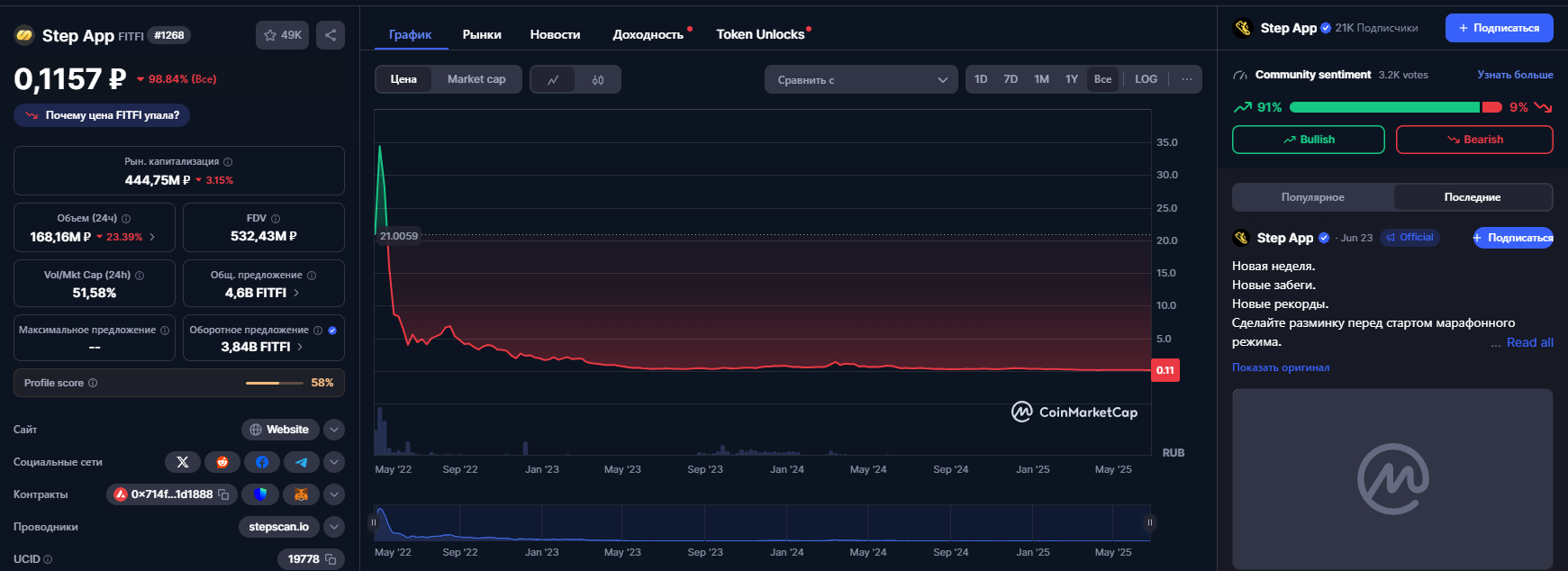
Task: Click the Community sentiment gauge icon
Action: click(x=1240, y=75)
